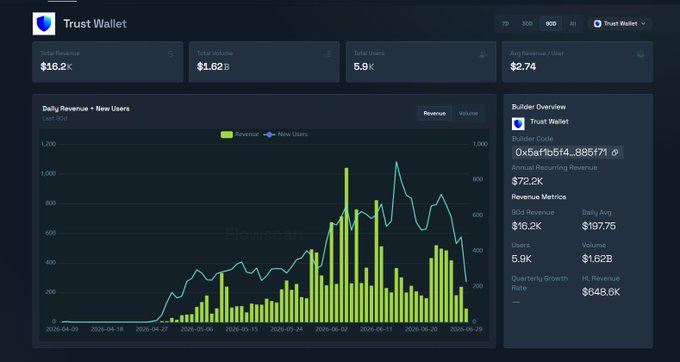Viewport: 680px width, 362px height.
Task: Click the people icon in Total Users card
Action: [x=483, y=54]
